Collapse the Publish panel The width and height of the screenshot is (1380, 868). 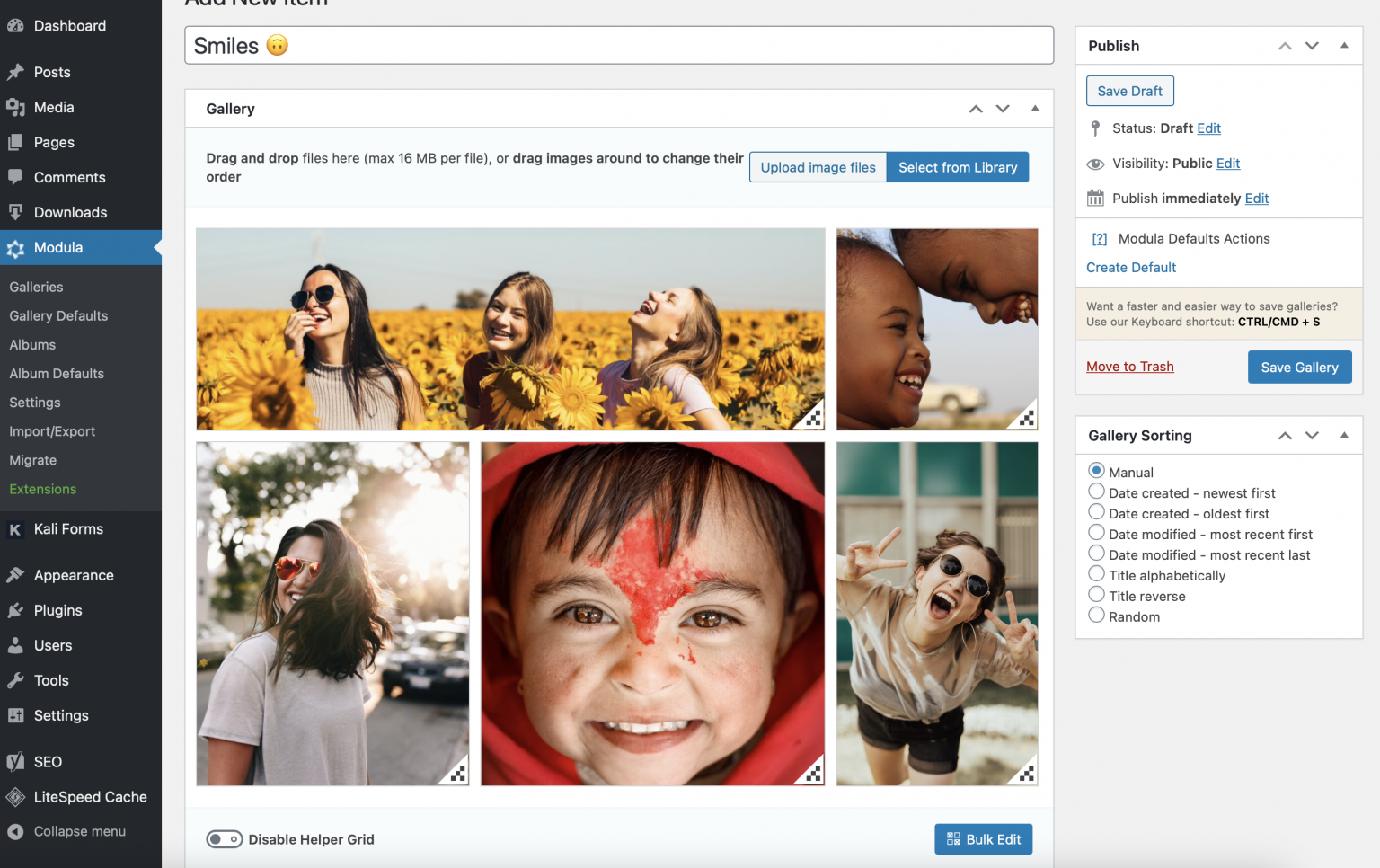[x=1344, y=45]
